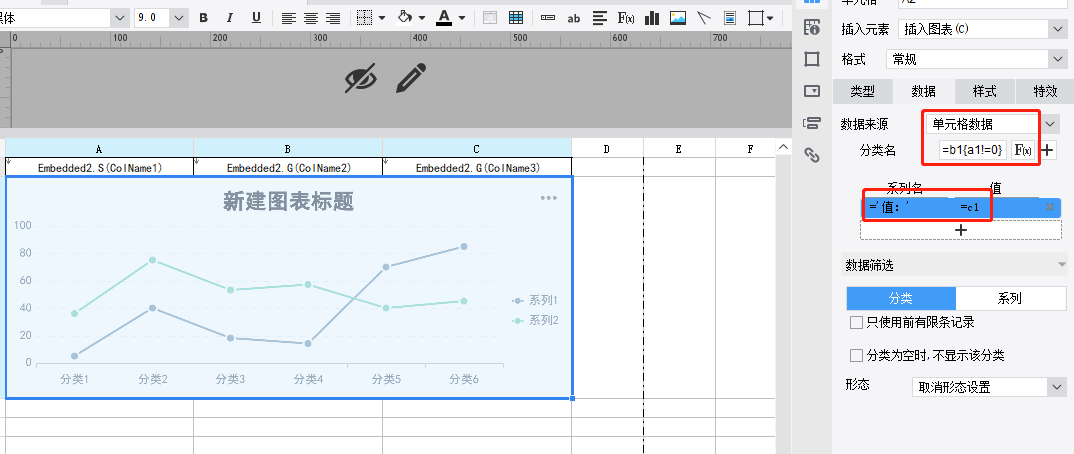Image resolution: width=1074 pixels, height=454 pixels.
Task: Check 分类为空时,不显示该分类 option
Action: [856, 355]
